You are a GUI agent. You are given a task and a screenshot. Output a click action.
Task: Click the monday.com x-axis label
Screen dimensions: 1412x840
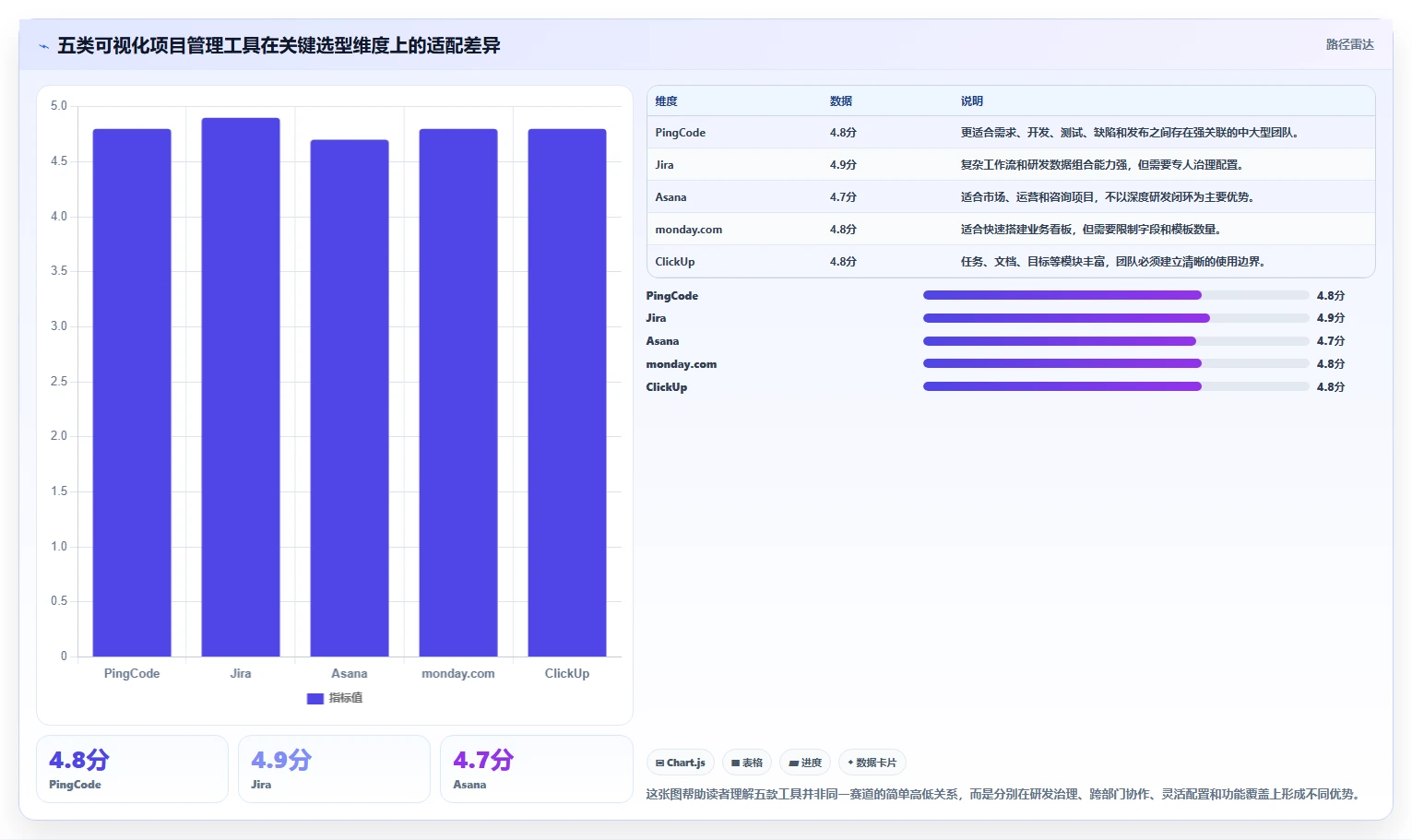(x=458, y=674)
